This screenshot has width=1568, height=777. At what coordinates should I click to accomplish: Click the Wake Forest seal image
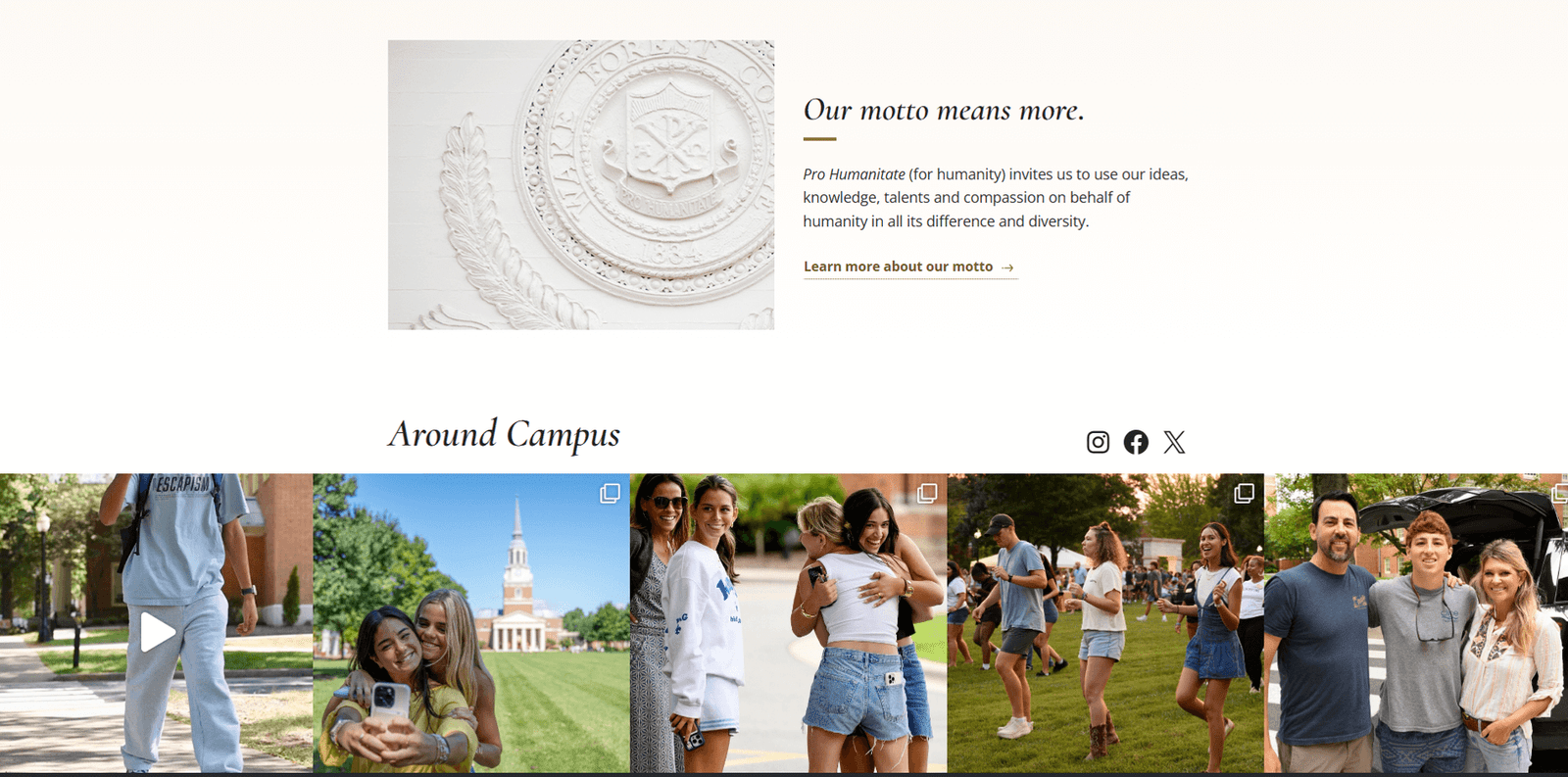point(581,184)
